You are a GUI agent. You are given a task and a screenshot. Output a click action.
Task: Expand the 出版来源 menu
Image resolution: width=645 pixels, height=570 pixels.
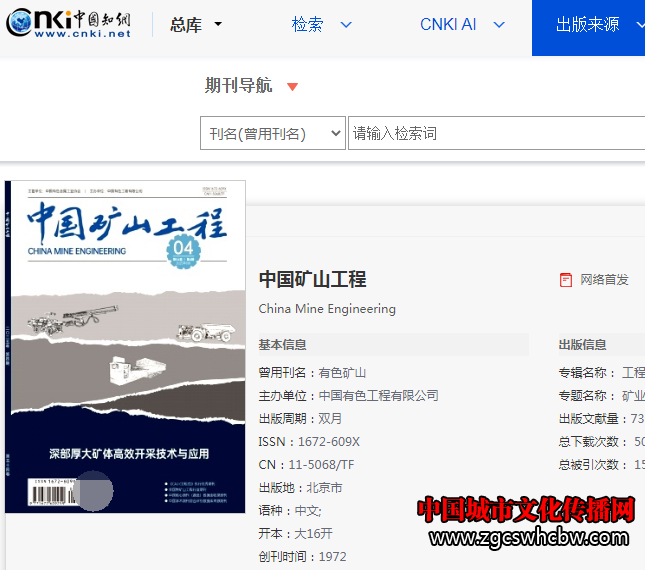point(588,25)
